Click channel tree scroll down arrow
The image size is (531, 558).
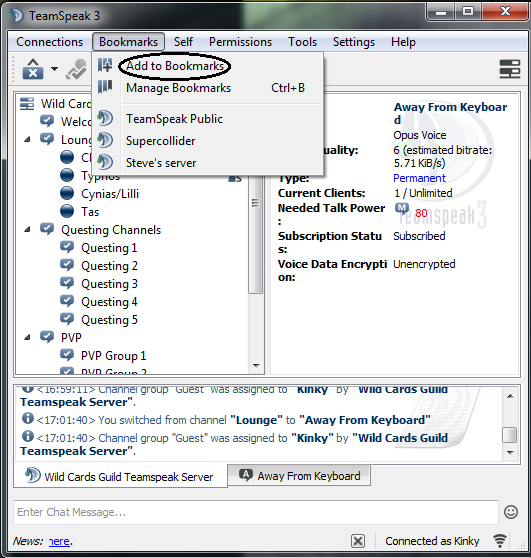pyautogui.click(x=256, y=365)
